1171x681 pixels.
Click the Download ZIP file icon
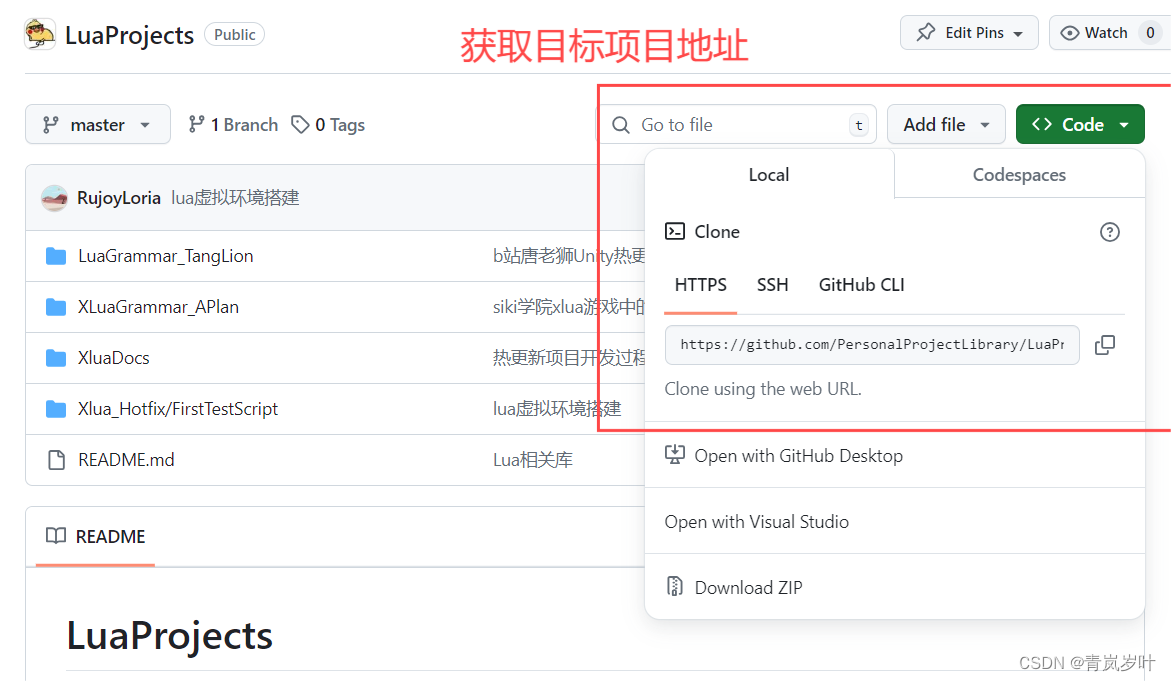[674, 587]
